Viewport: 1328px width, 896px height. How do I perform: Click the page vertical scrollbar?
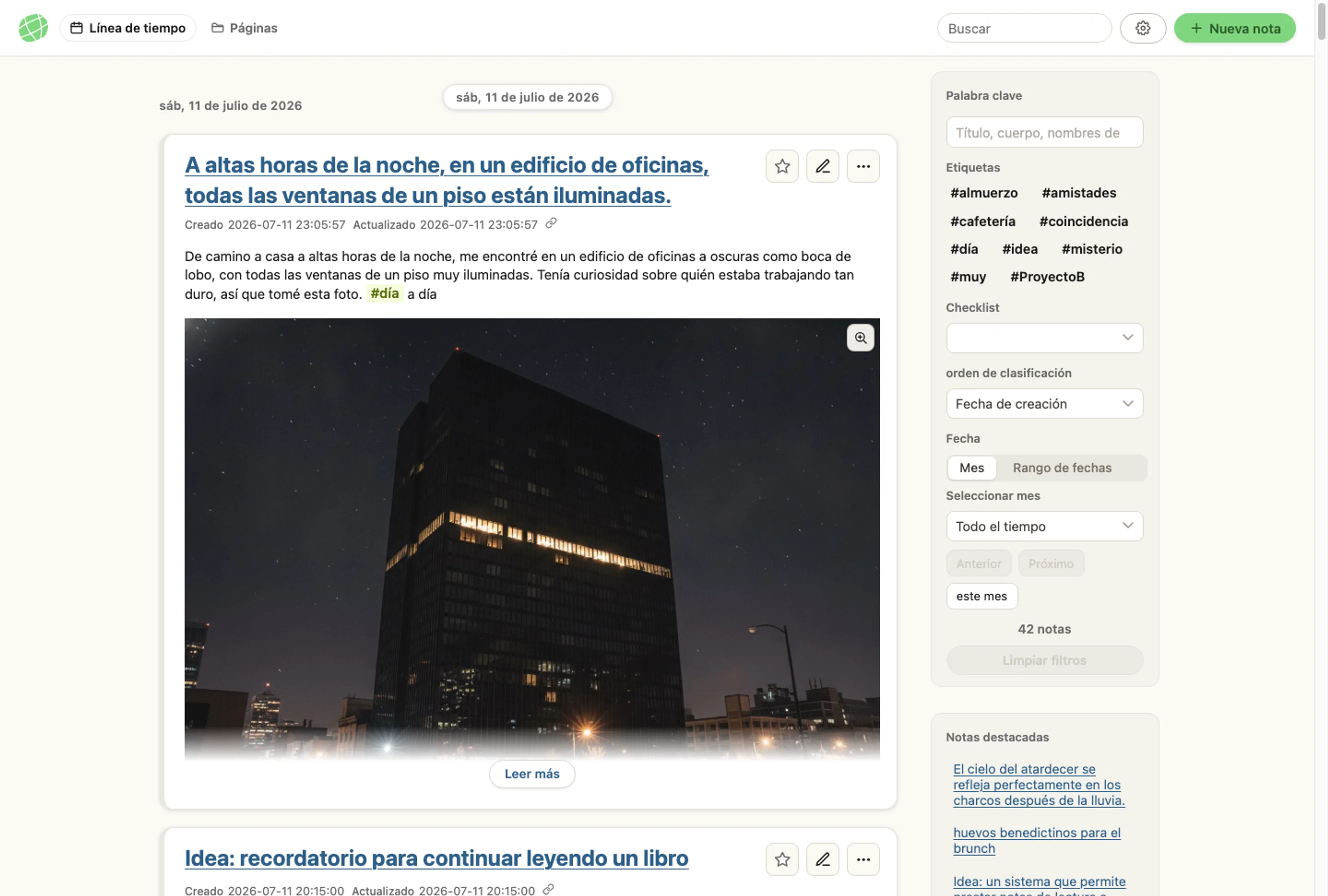1321,21
